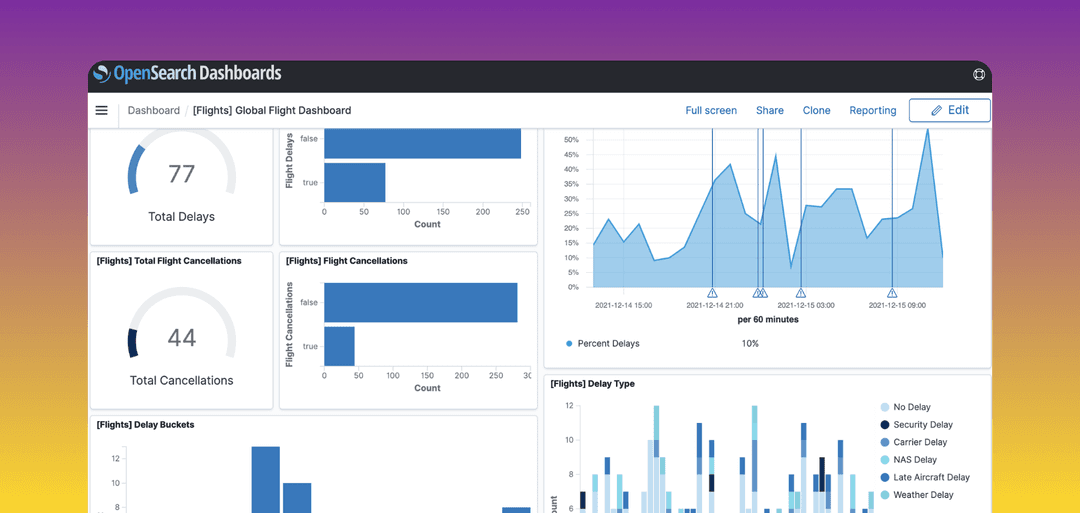
Task: Click the [Flights] Delay Type panel title
Action: point(592,384)
